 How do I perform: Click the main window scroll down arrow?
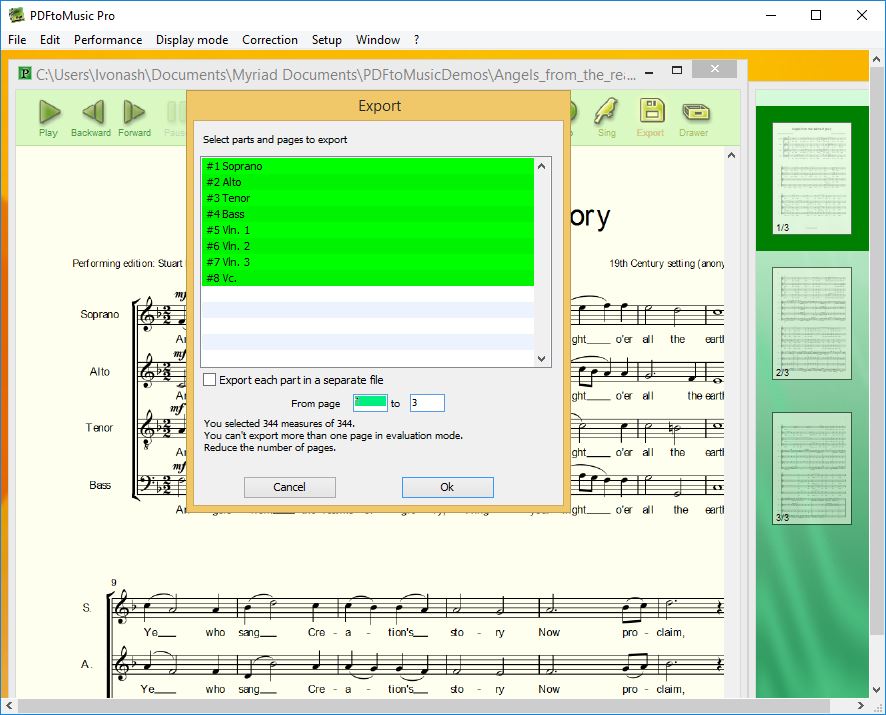click(x=876, y=690)
